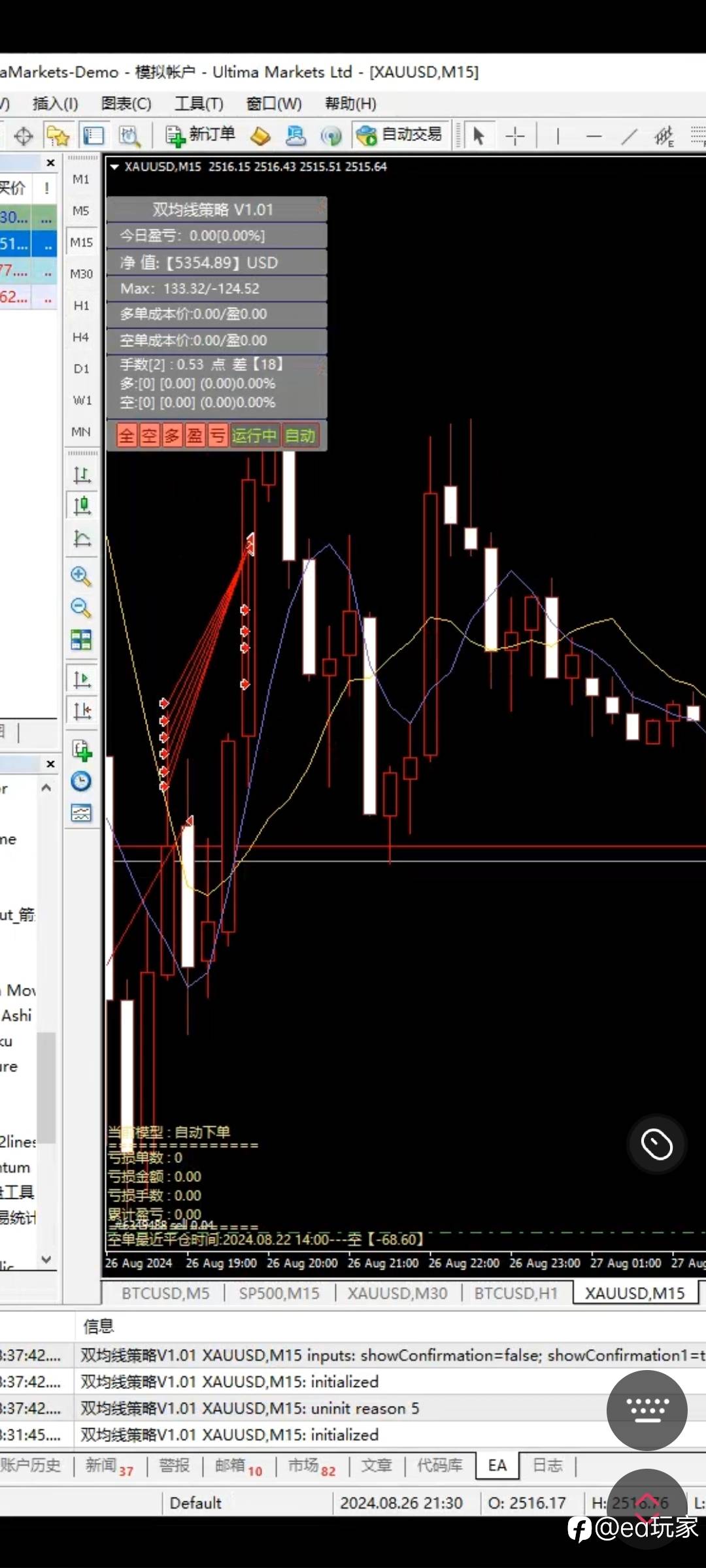Select the equidistant channel tool

(x=664, y=136)
